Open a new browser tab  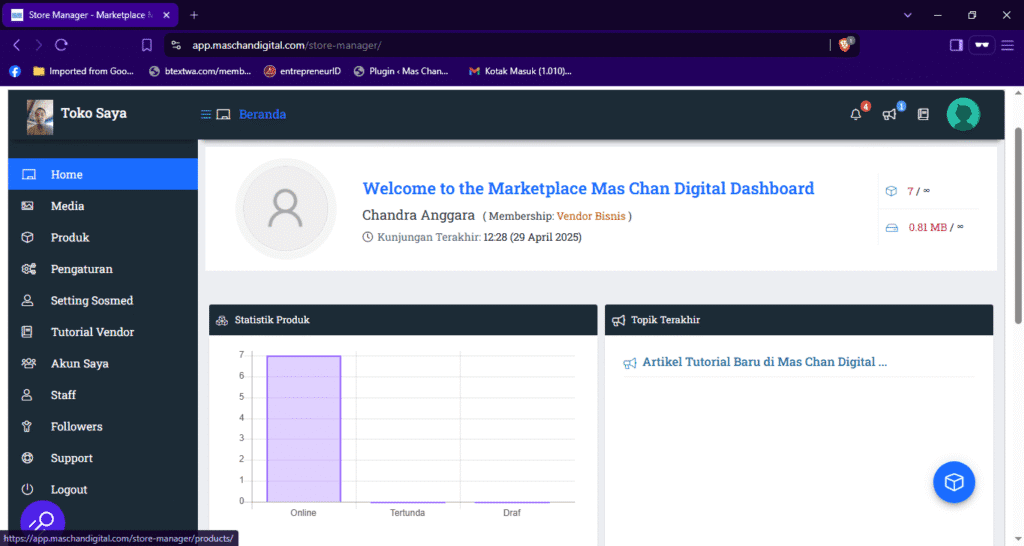click(x=194, y=15)
